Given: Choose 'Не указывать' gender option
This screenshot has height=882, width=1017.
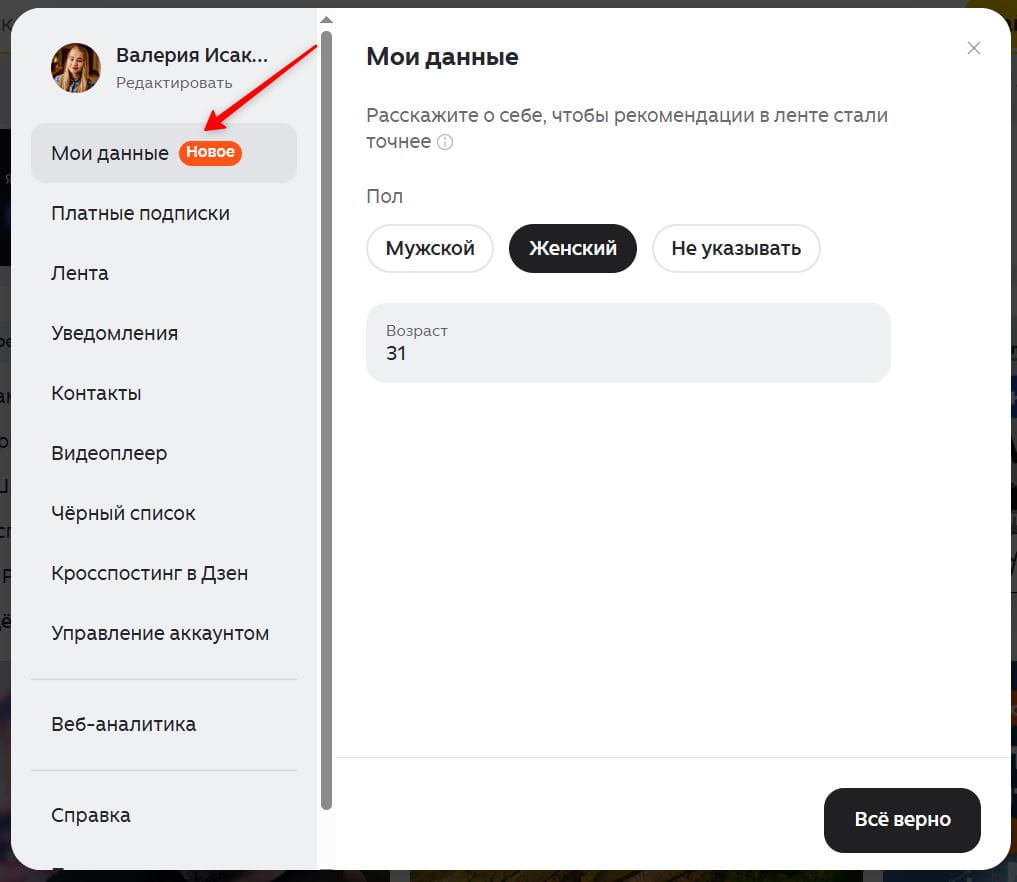Looking at the screenshot, I should (736, 248).
